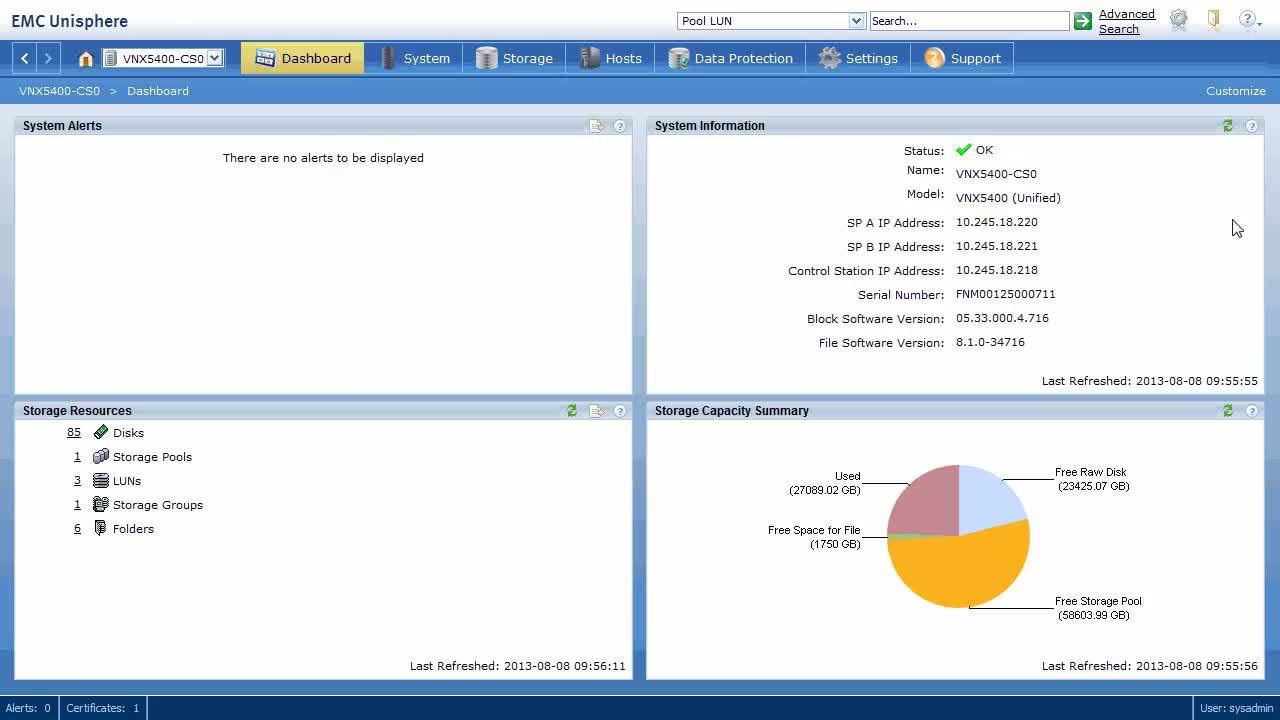Click the SP B IP address 10.245.18.221
The height and width of the screenshot is (720, 1280).
[996, 246]
